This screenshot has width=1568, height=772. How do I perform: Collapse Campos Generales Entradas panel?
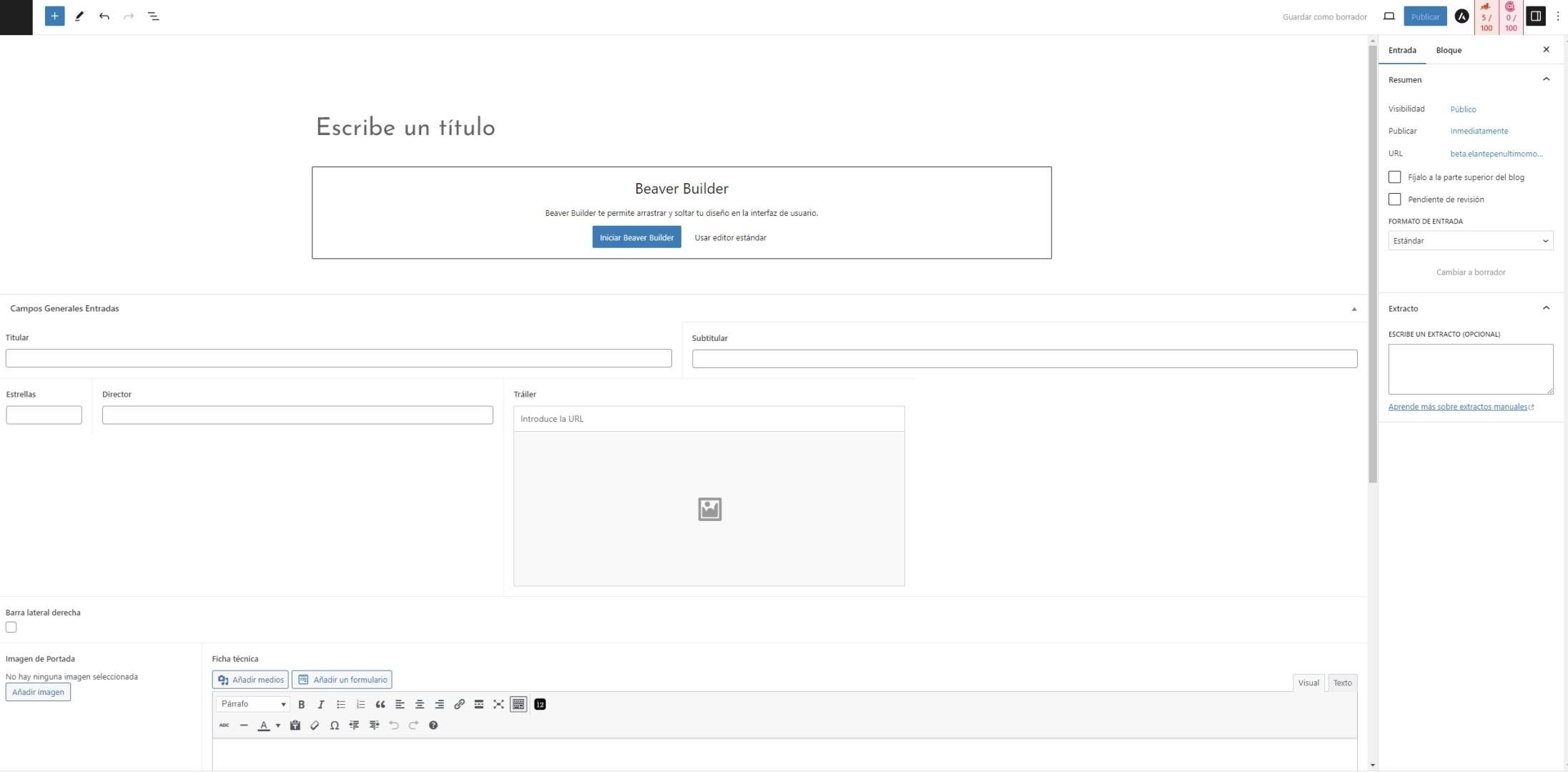click(x=1353, y=309)
